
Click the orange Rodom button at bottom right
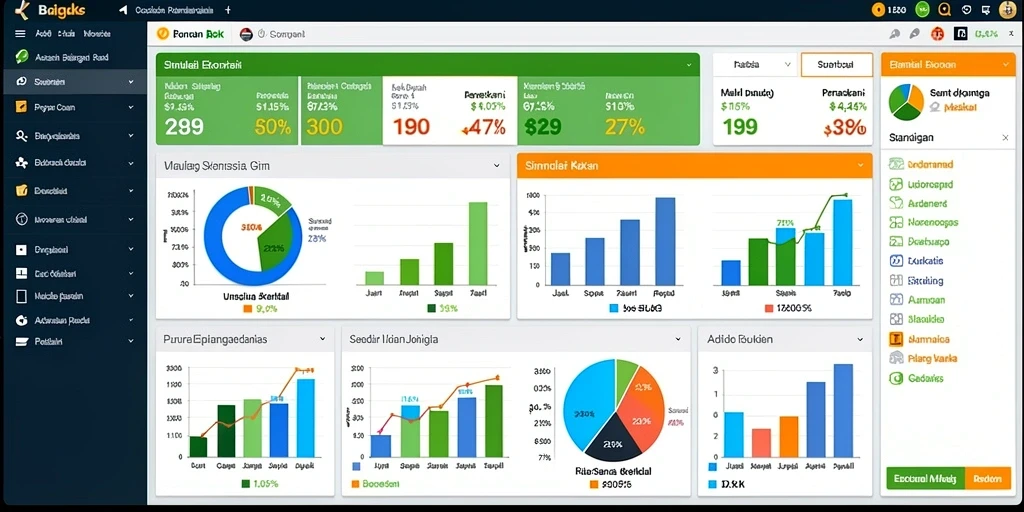(x=987, y=479)
